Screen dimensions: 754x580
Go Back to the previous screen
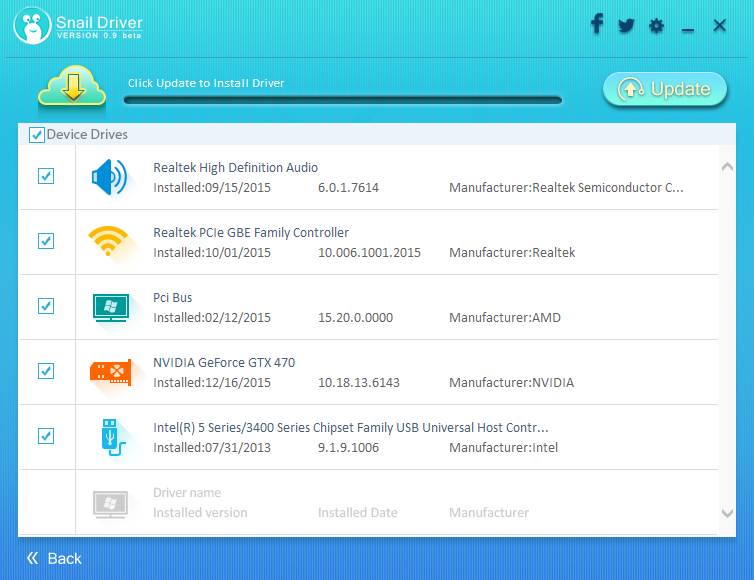click(x=54, y=558)
